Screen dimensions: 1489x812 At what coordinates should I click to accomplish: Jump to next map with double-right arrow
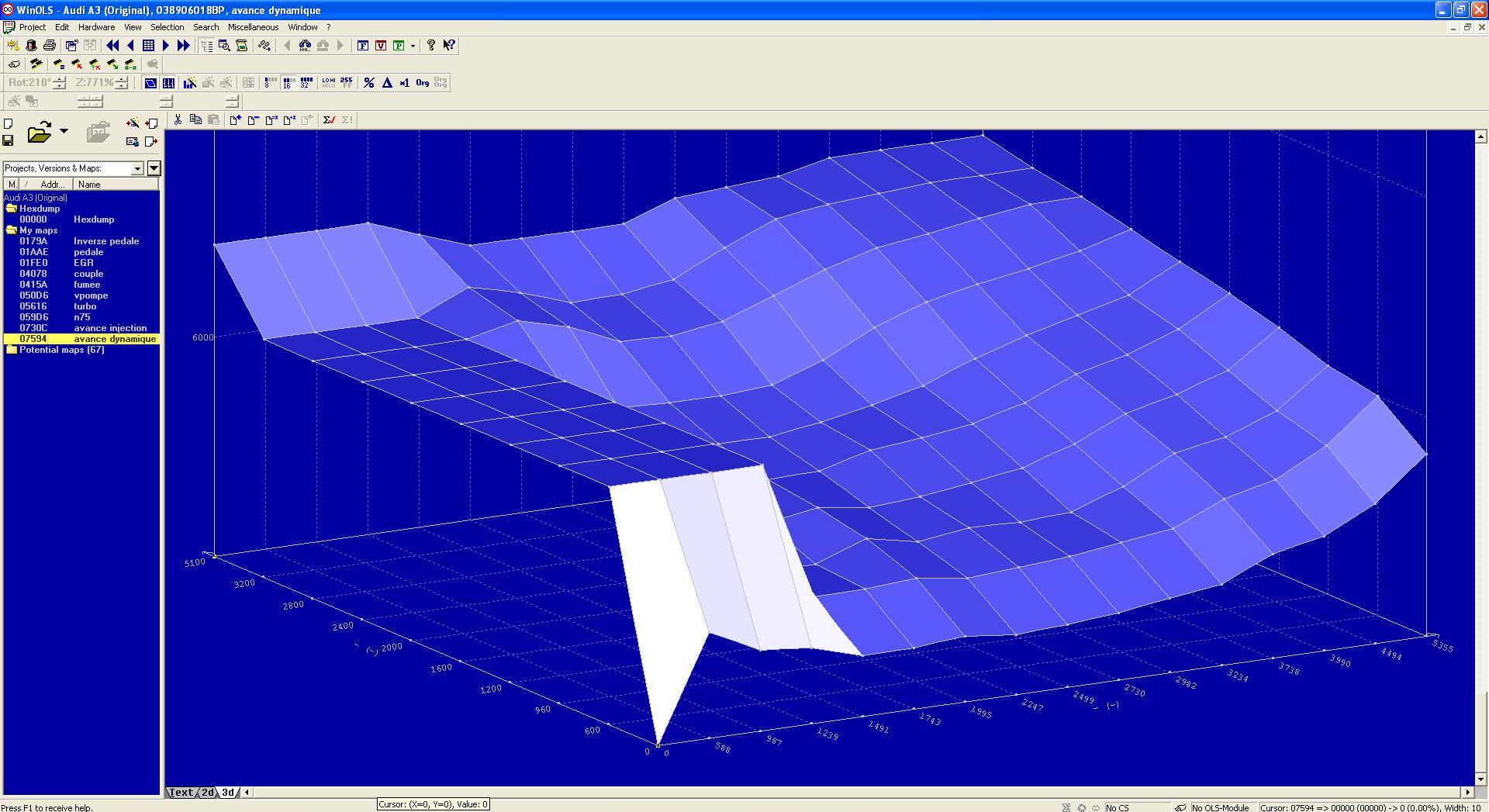[183, 46]
